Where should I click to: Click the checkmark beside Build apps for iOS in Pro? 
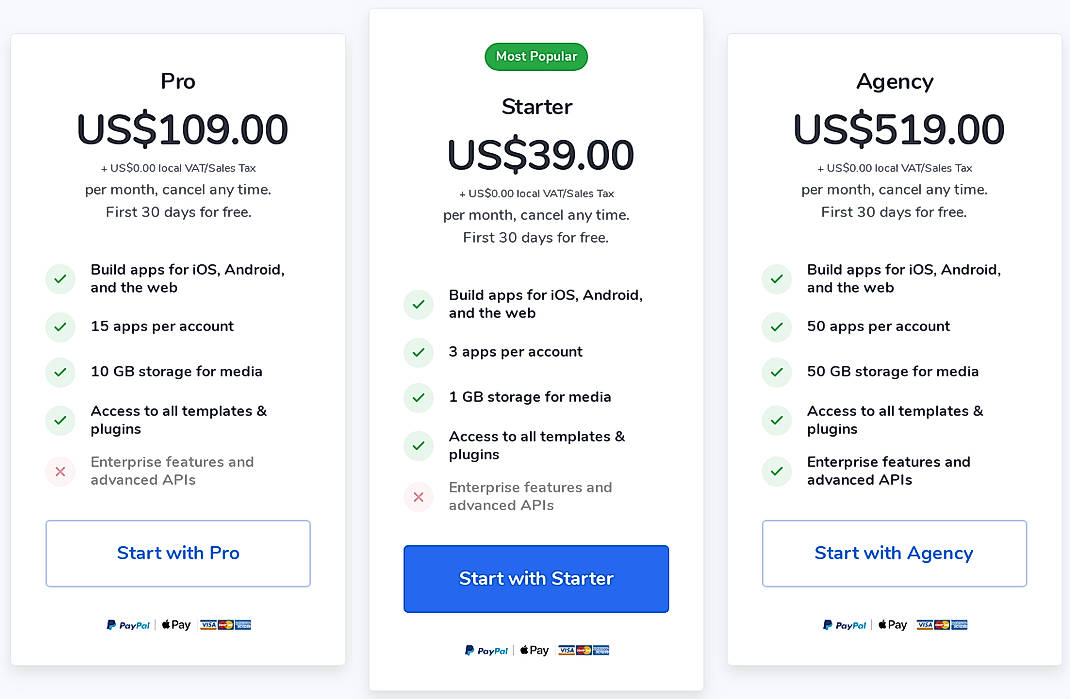[x=60, y=279]
